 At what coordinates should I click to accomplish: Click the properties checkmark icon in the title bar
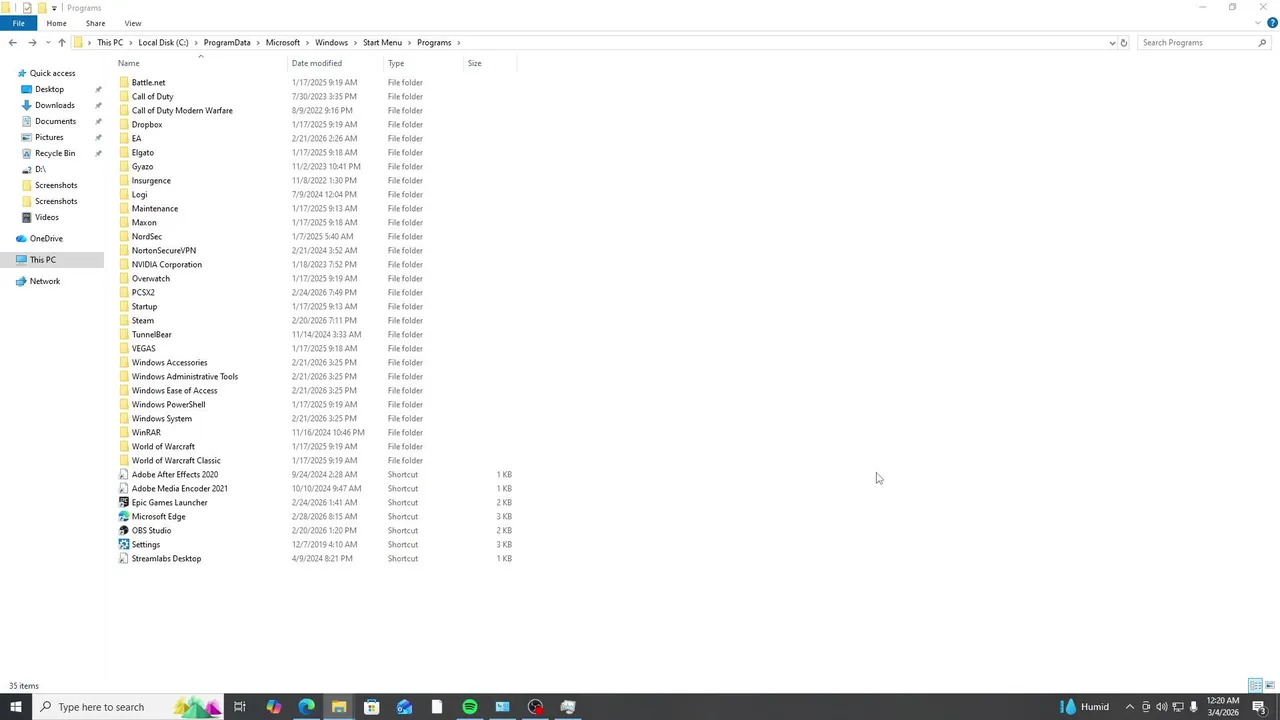point(27,8)
